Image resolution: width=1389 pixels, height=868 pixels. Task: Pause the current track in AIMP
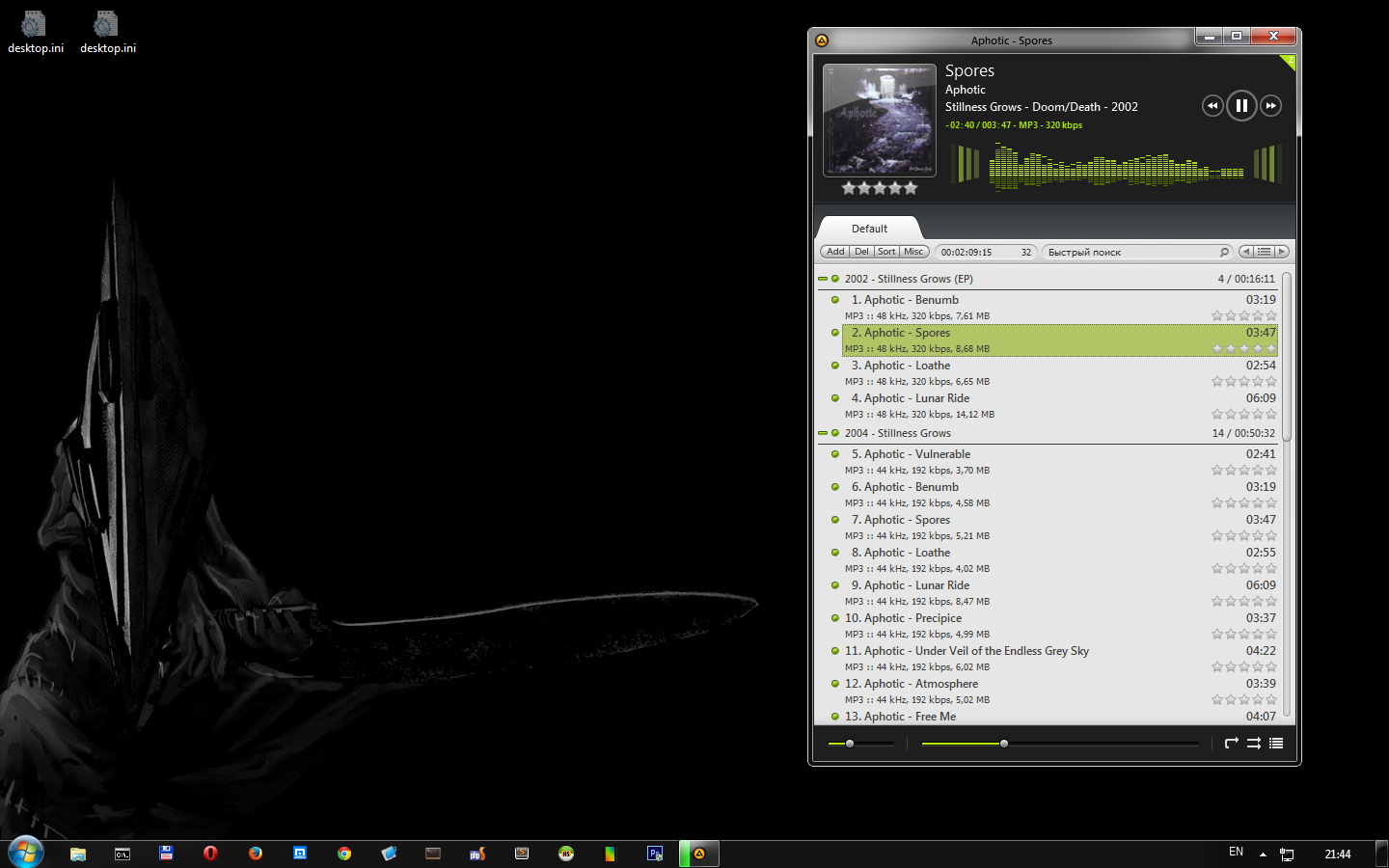pos(1241,105)
